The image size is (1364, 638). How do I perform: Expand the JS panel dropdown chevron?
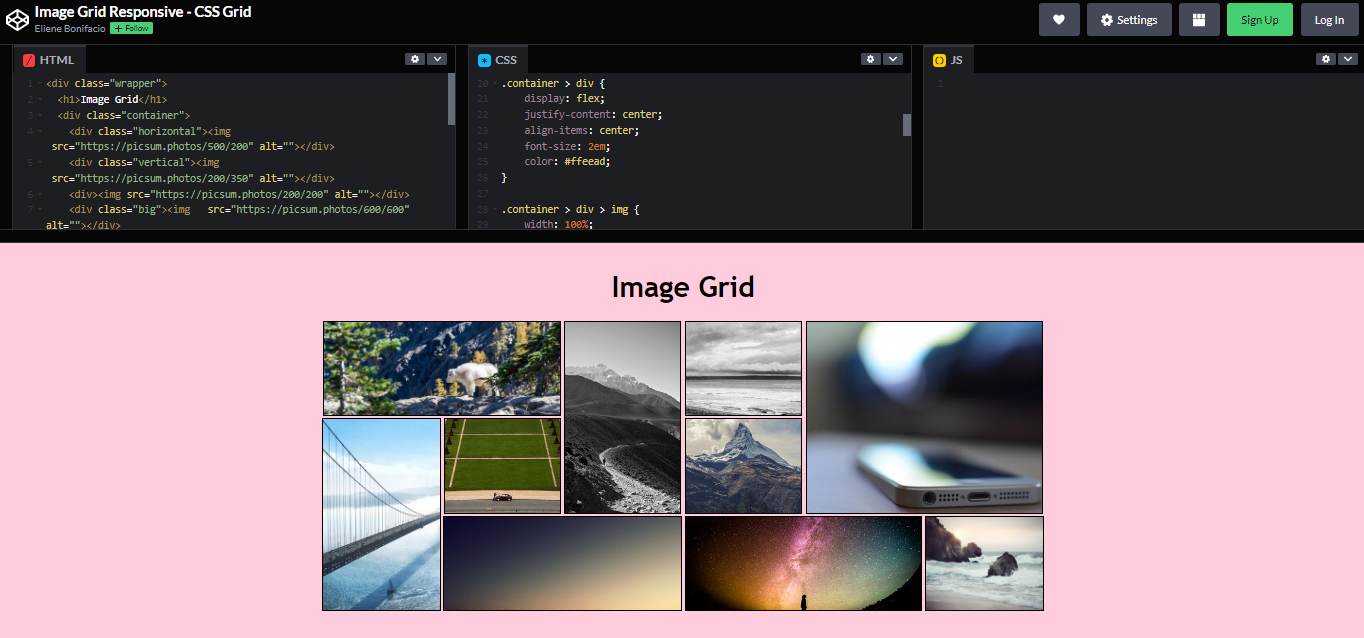coord(1348,59)
